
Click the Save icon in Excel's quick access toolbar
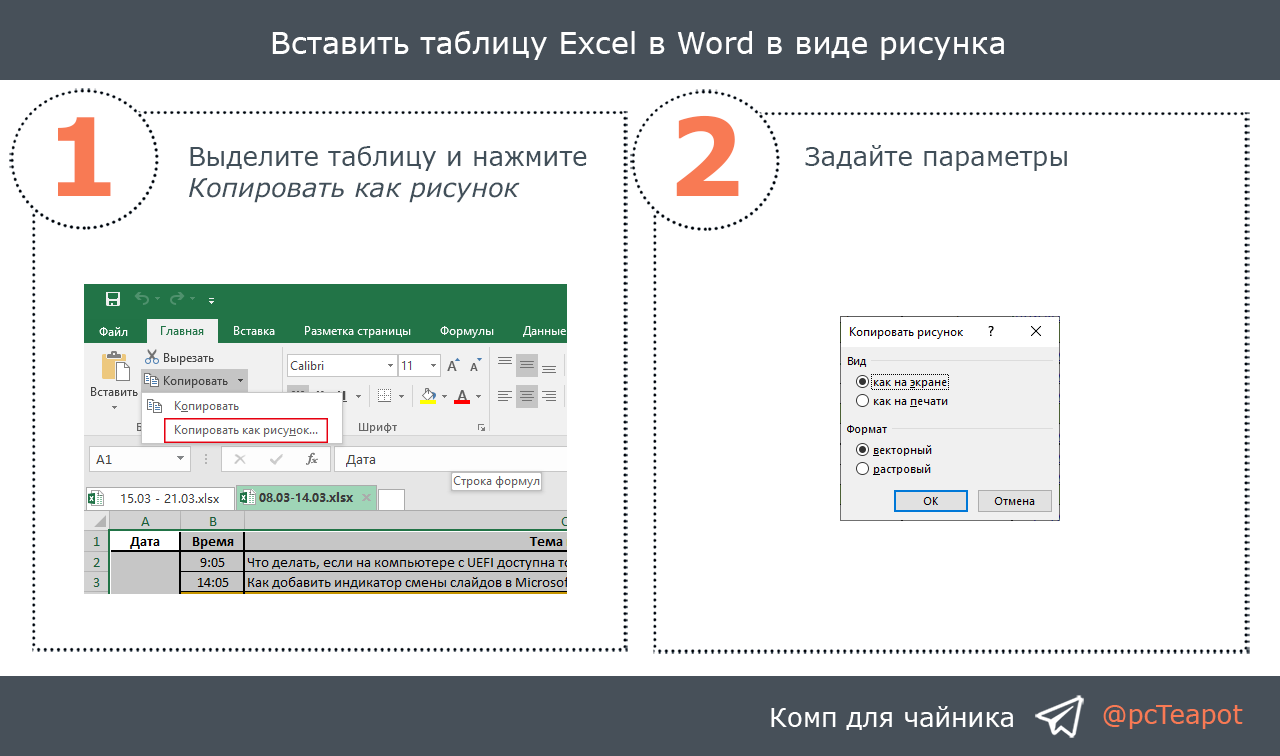tap(113, 299)
